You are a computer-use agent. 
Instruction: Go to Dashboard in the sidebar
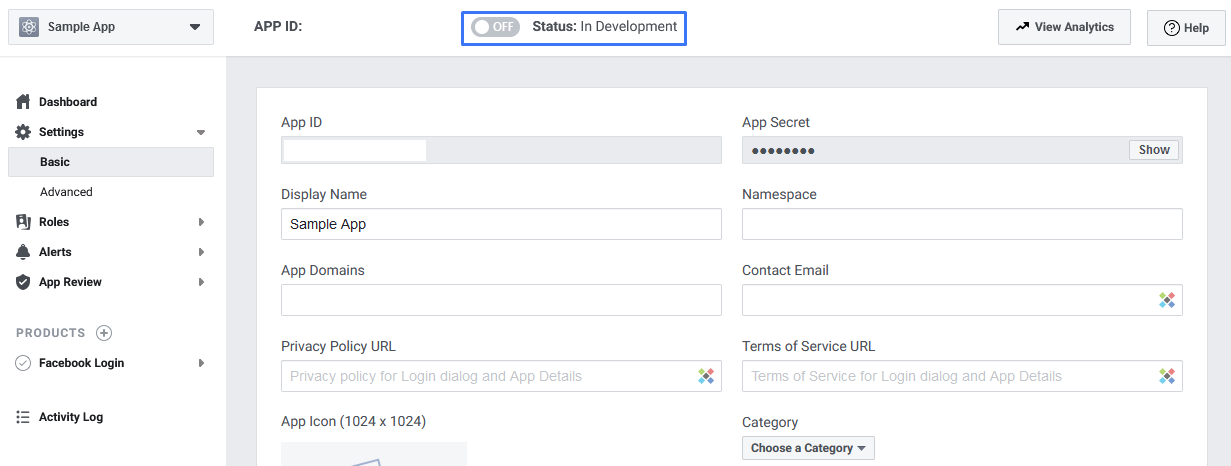68,102
